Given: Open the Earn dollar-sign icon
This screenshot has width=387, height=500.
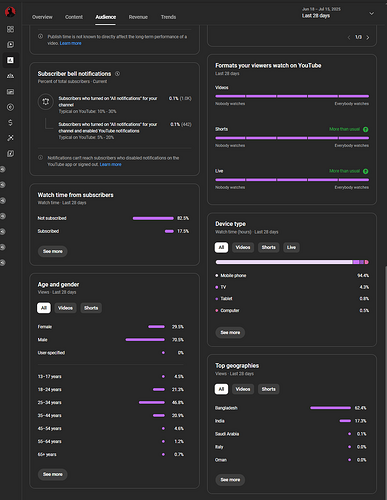Looking at the screenshot, I should coord(10,123).
